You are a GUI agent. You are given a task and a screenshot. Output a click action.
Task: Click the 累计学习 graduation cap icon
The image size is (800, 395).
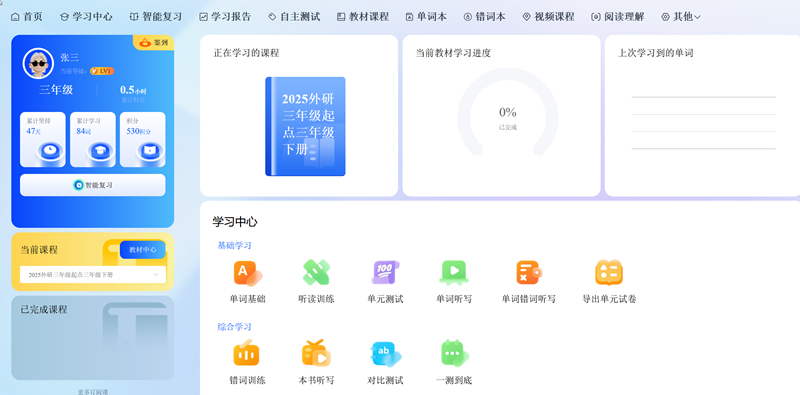tap(99, 151)
